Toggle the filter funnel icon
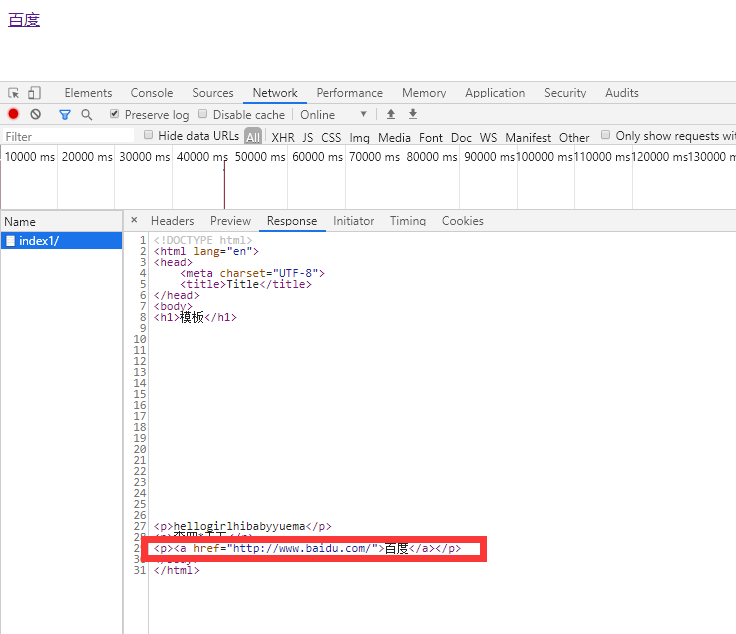Image resolution: width=736 pixels, height=634 pixels. point(65,115)
